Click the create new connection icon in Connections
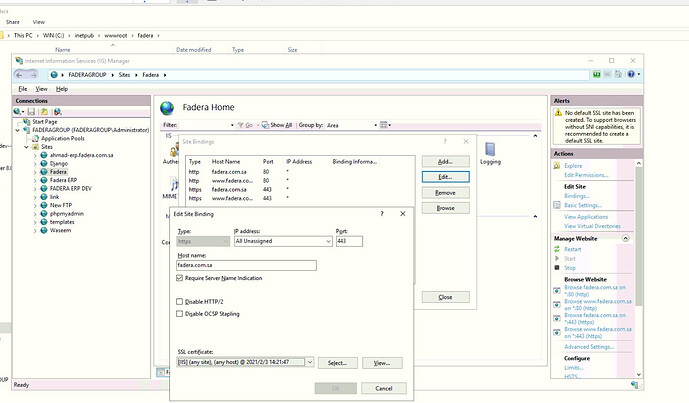 tap(18, 112)
